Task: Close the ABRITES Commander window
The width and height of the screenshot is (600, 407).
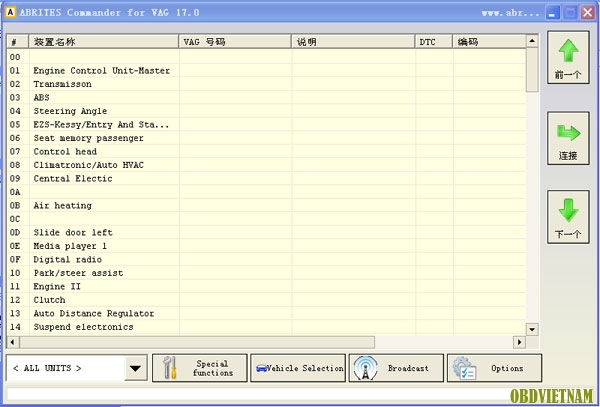Action: click(587, 13)
